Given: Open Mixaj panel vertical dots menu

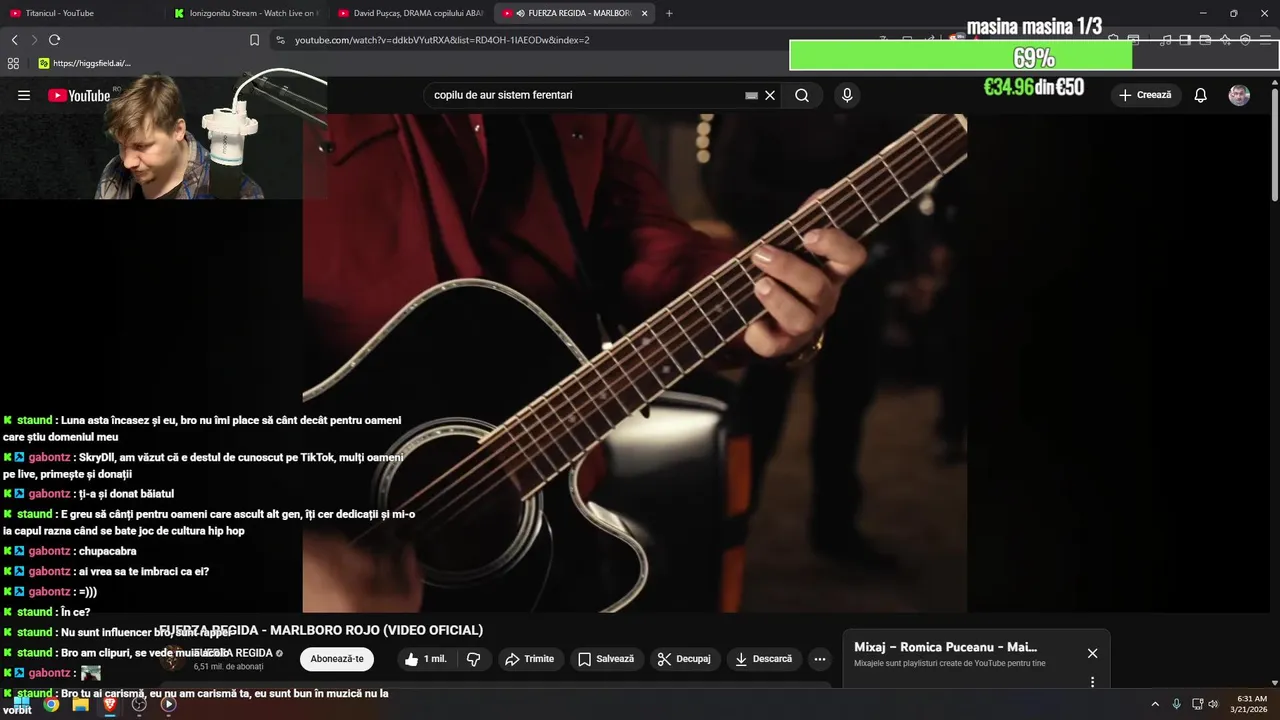Looking at the screenshot, I should click(x=1092, y=682).
